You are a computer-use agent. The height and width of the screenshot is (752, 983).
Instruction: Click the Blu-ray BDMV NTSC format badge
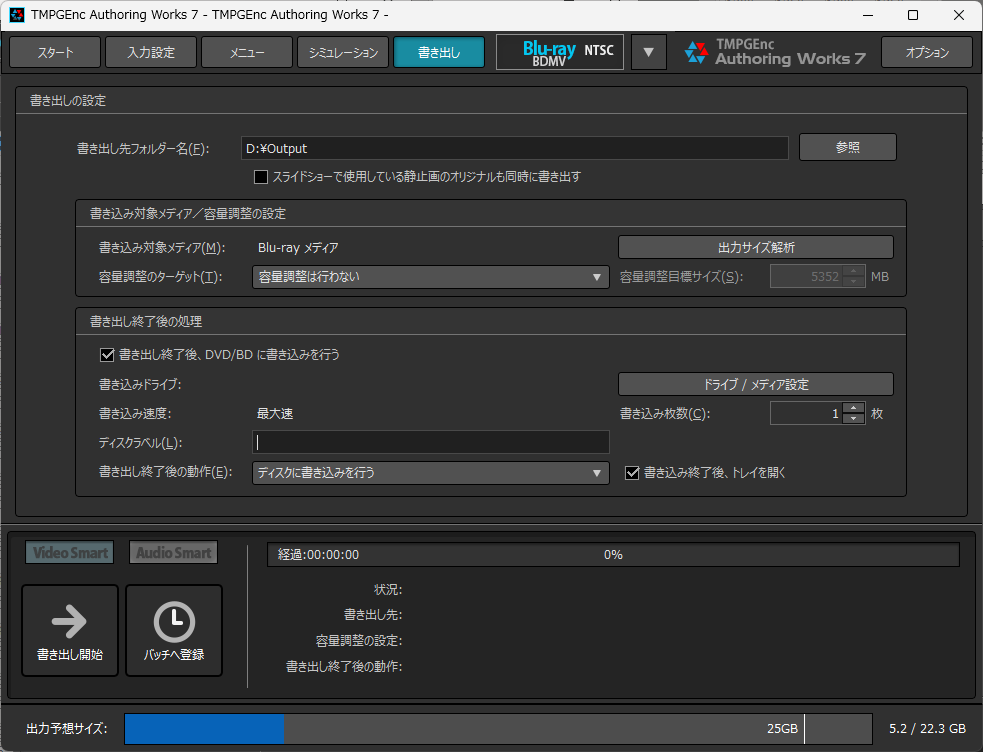[559, 53]
